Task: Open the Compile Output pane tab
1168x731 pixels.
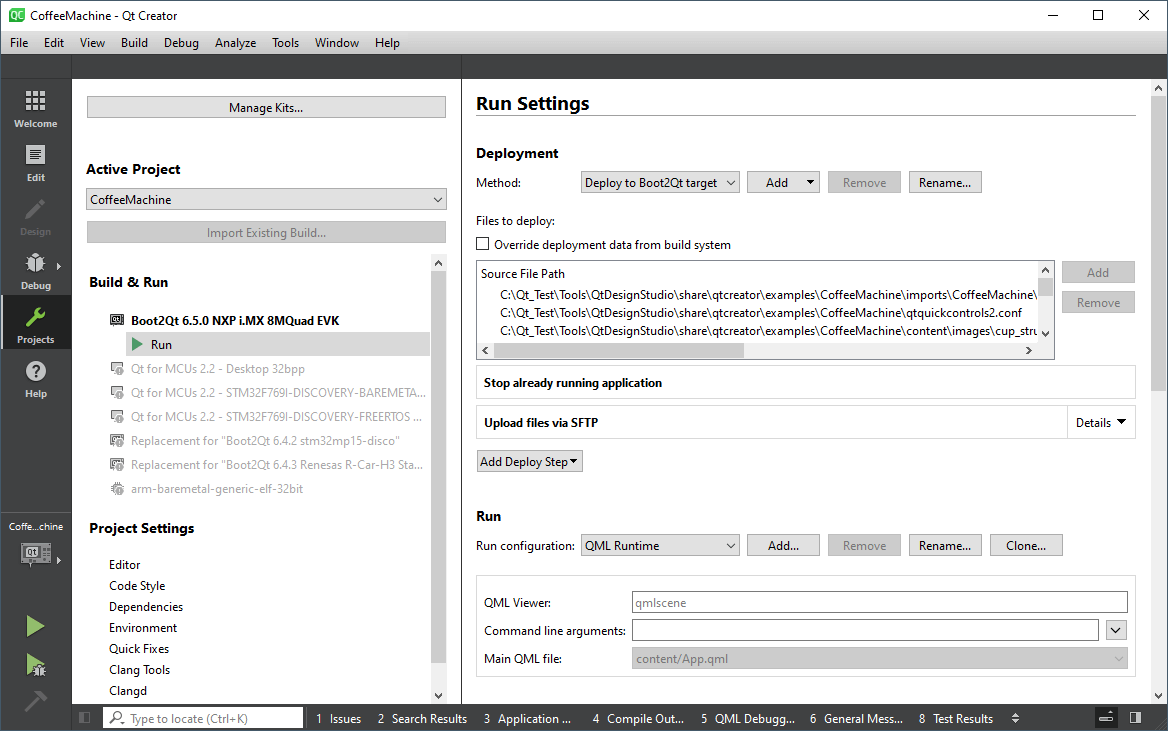Action: pos(637,718)
